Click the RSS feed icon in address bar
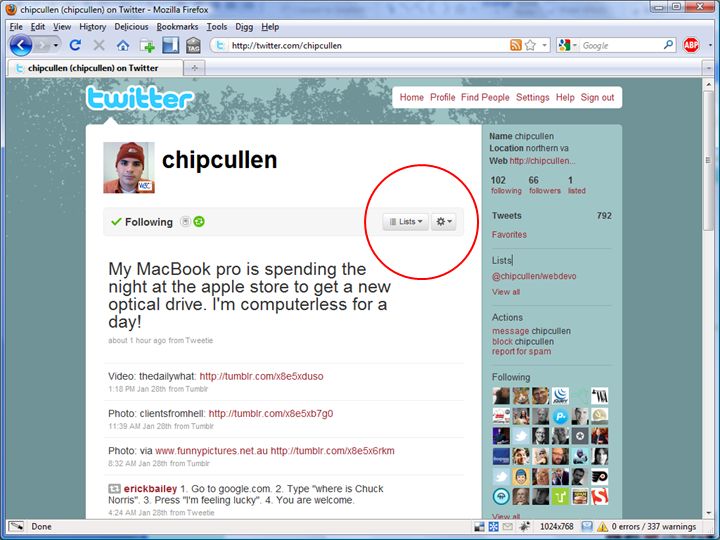This screenshot has width=720, height=540. [x=516, y=45]
